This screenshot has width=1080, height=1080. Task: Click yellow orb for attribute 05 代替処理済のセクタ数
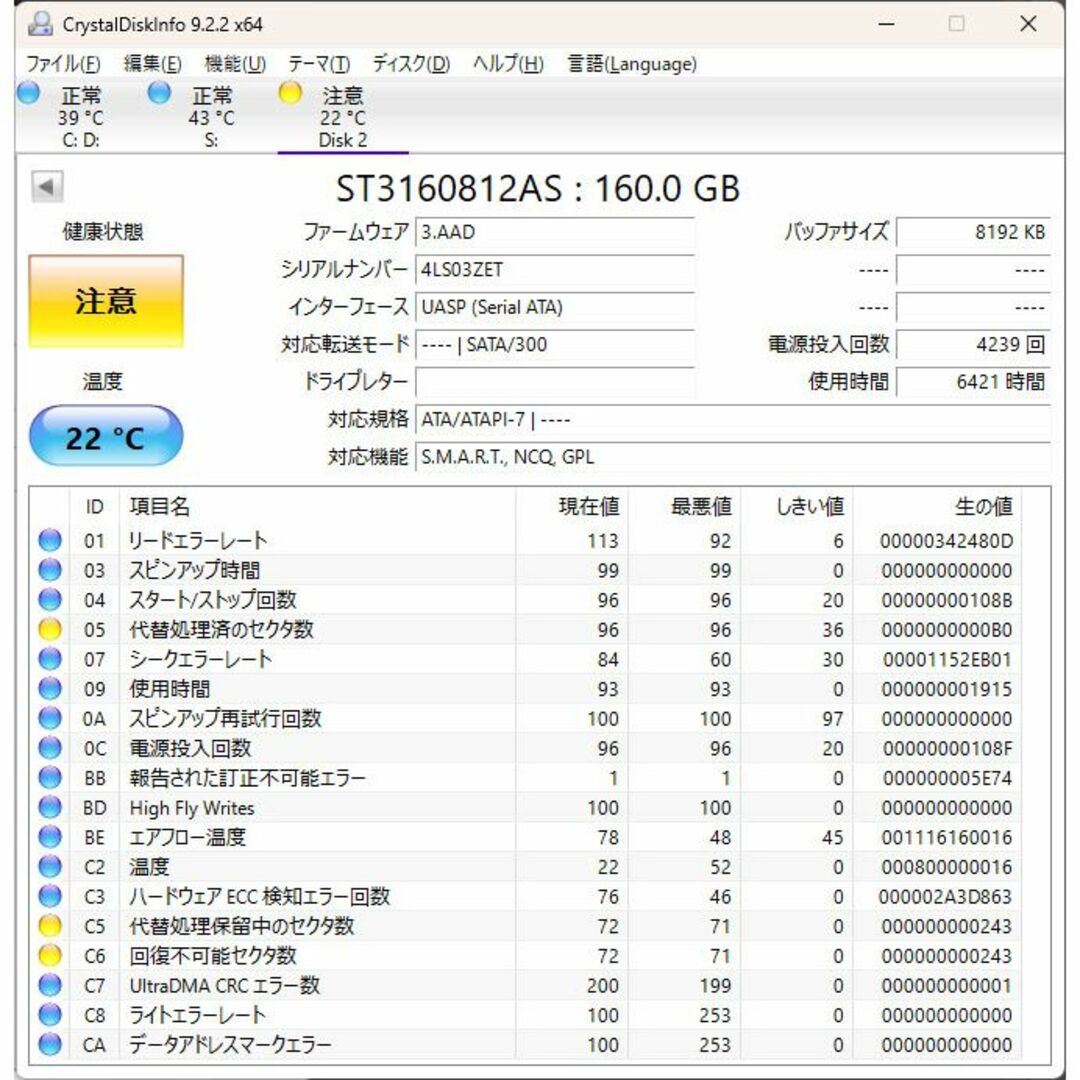coord(50,629)
